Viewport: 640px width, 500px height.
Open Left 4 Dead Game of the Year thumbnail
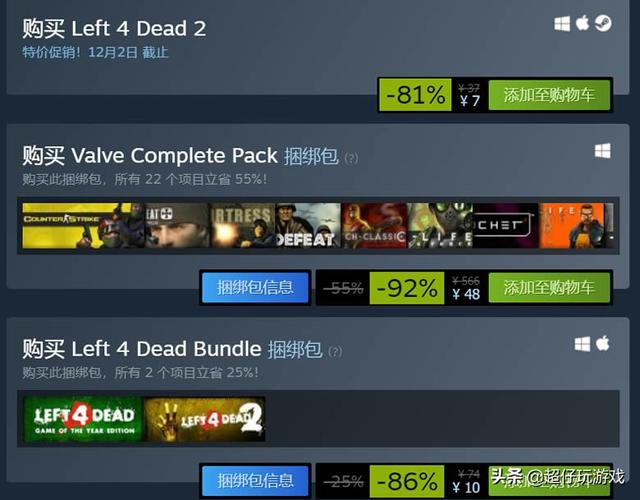click(x=83, y=419)
